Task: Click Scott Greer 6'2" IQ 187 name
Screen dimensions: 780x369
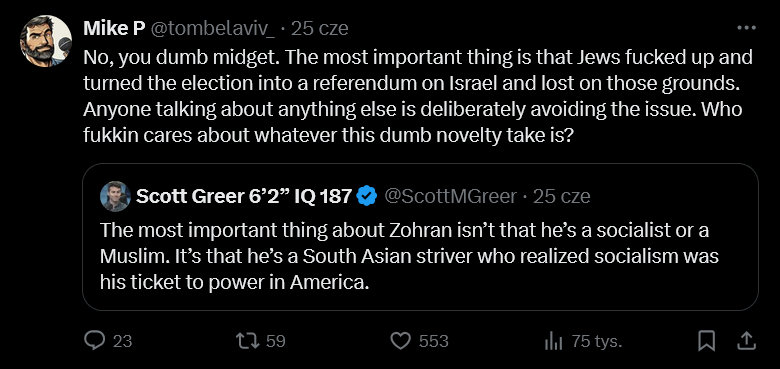Action: [x=244, y=196]
